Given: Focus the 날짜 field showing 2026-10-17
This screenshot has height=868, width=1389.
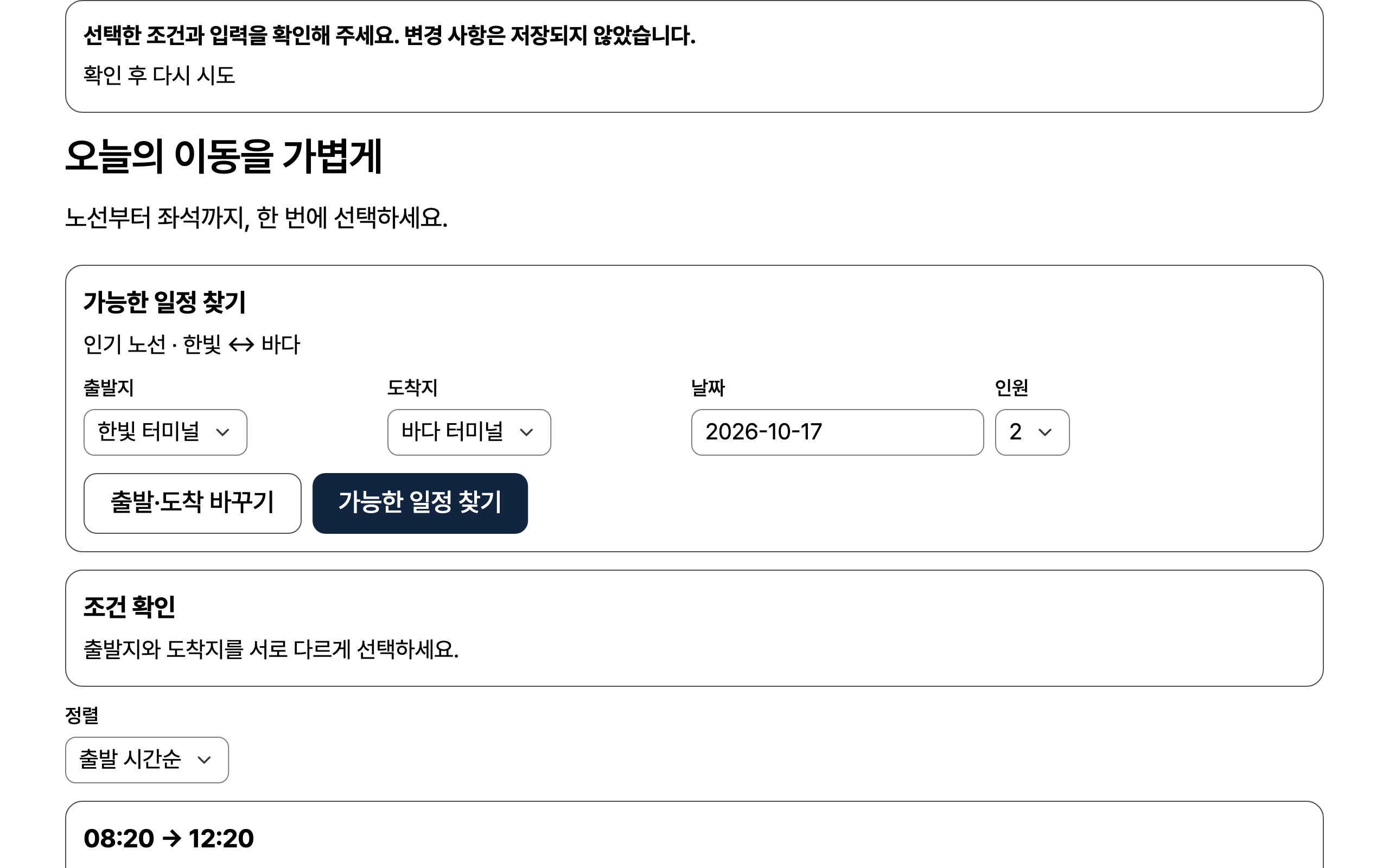Looking at the screenshot, I should [837, 432].
